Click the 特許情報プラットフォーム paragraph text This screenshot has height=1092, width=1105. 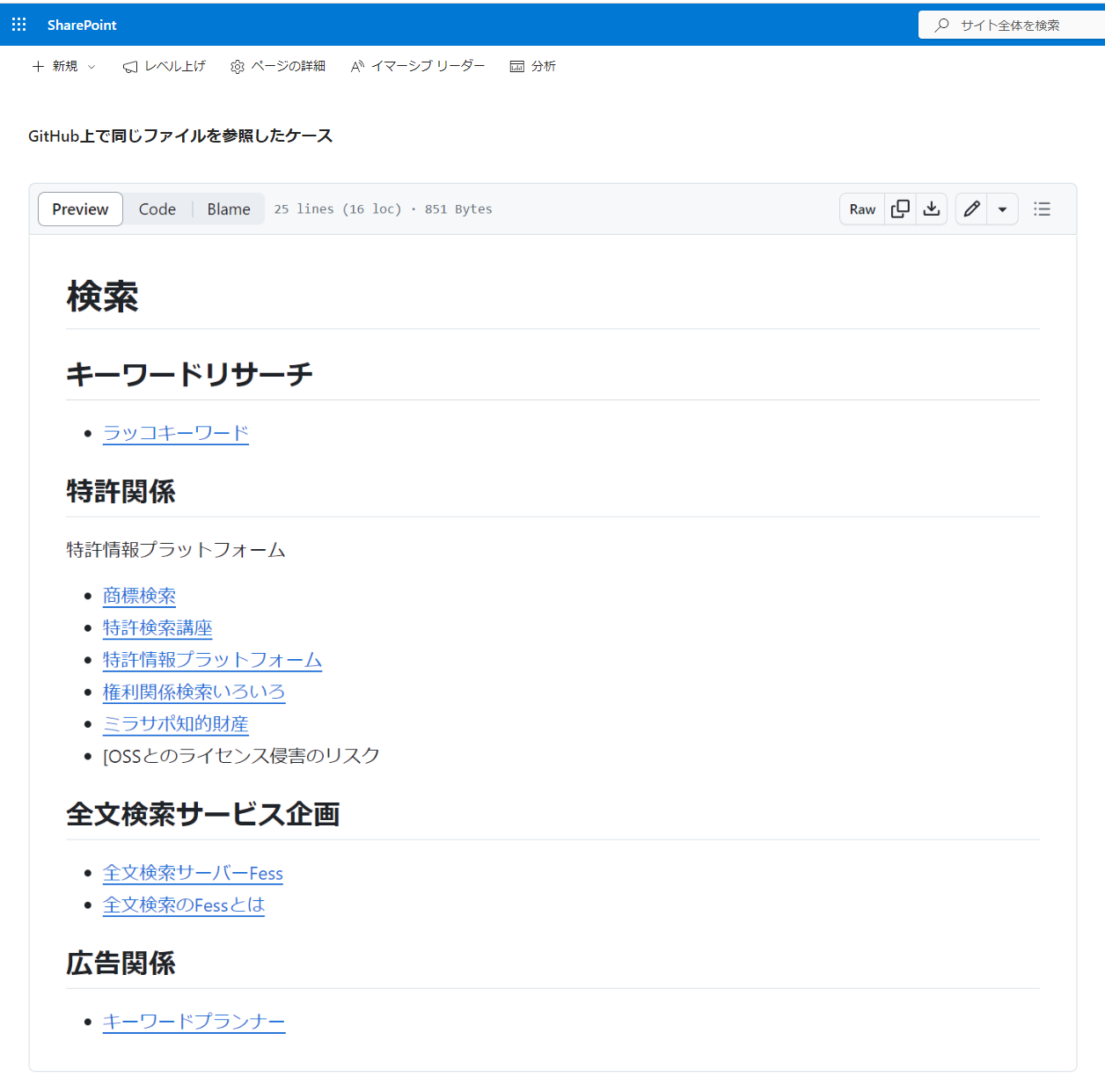pos(176,550)
